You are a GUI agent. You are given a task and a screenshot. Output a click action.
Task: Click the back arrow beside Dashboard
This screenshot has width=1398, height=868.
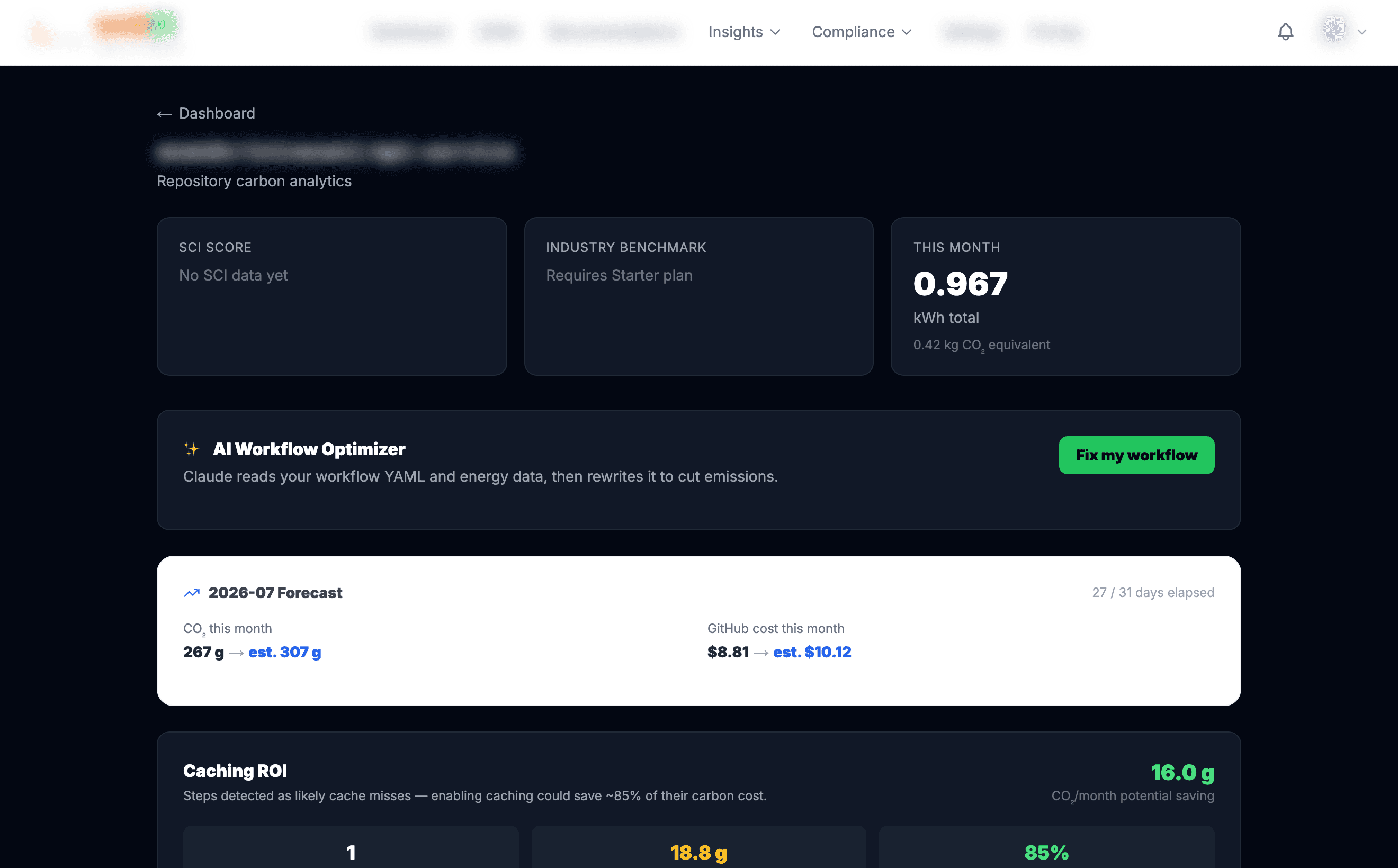pyautogui.click(x=164, y=114)
